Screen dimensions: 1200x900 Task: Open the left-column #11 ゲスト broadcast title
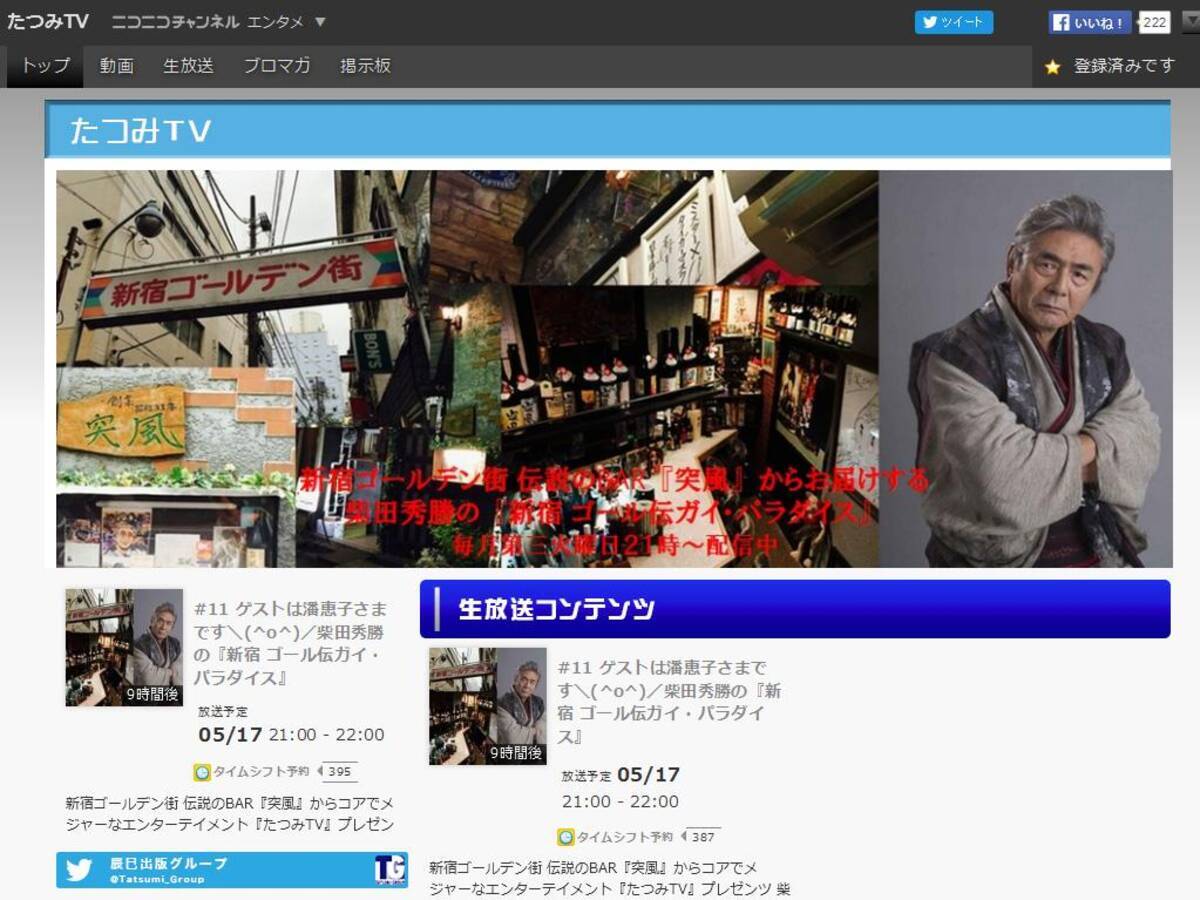pyautogui.click(x=290, y=643)
